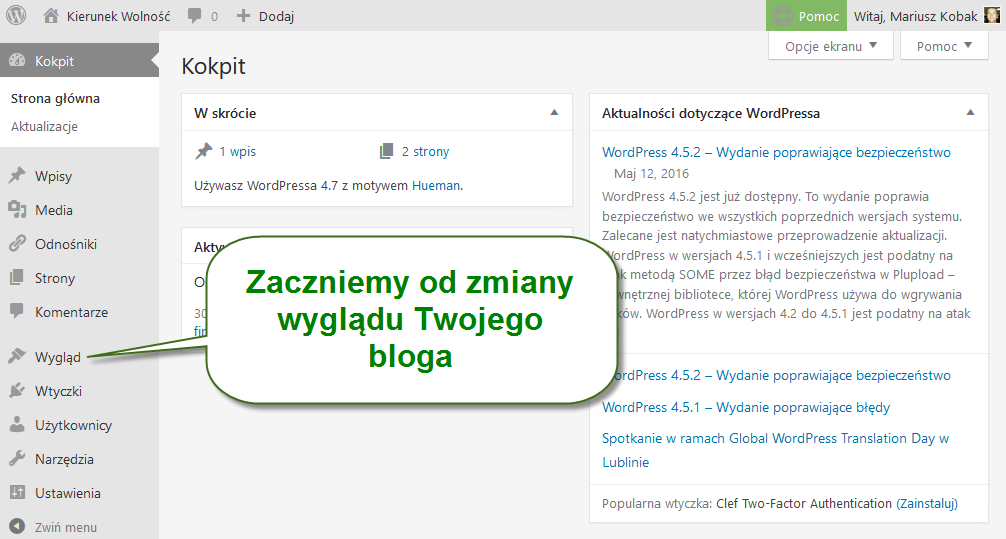This screenshot has width=1006, height=539.
Task: Click the Użytkownicy person icon
Action: [17, 424]
